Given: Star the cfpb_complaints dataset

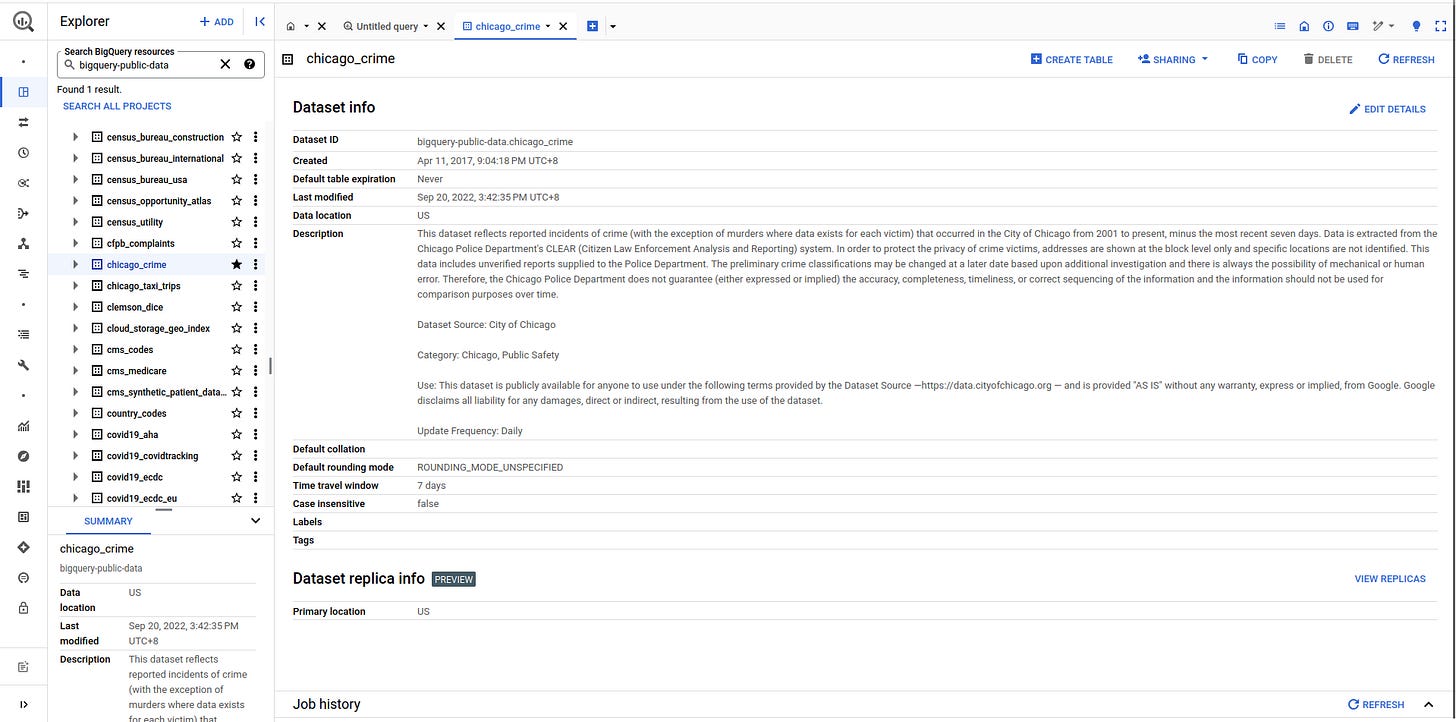Looking at the screenshot, I should 237,243.
